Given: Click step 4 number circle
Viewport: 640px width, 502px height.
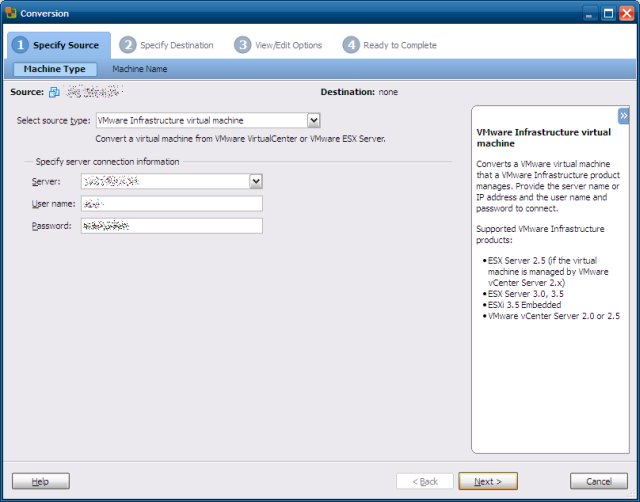Looking at the screenshot, I should tap(351, 45).
